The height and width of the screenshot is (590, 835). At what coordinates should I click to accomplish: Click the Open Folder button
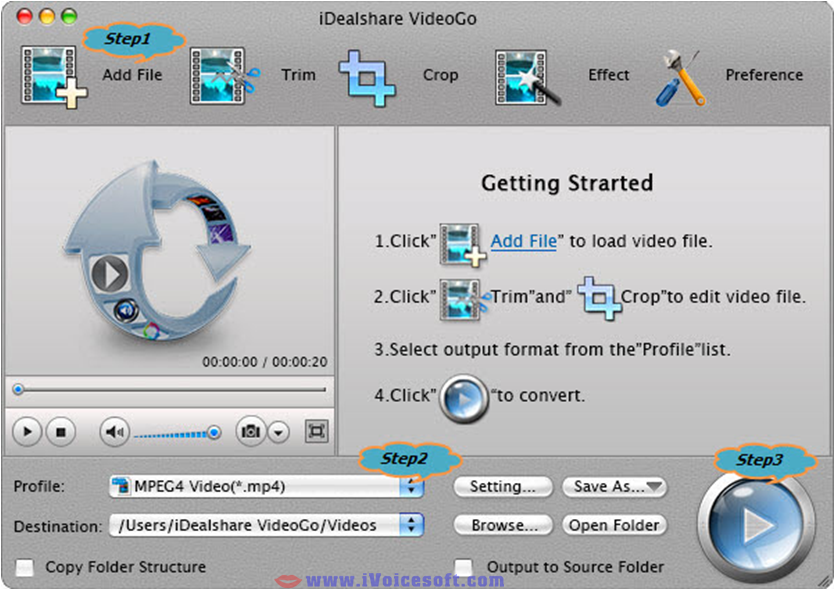[x=615, y=526]
